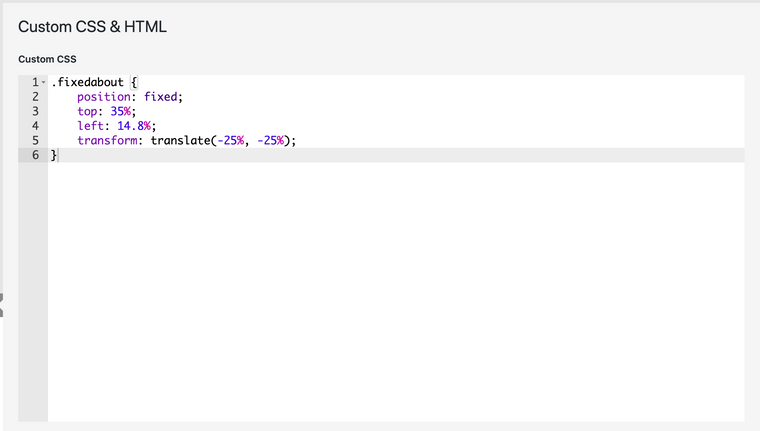Click the empty editor area below the code
The image size is (760, 431).
(395, 290)
